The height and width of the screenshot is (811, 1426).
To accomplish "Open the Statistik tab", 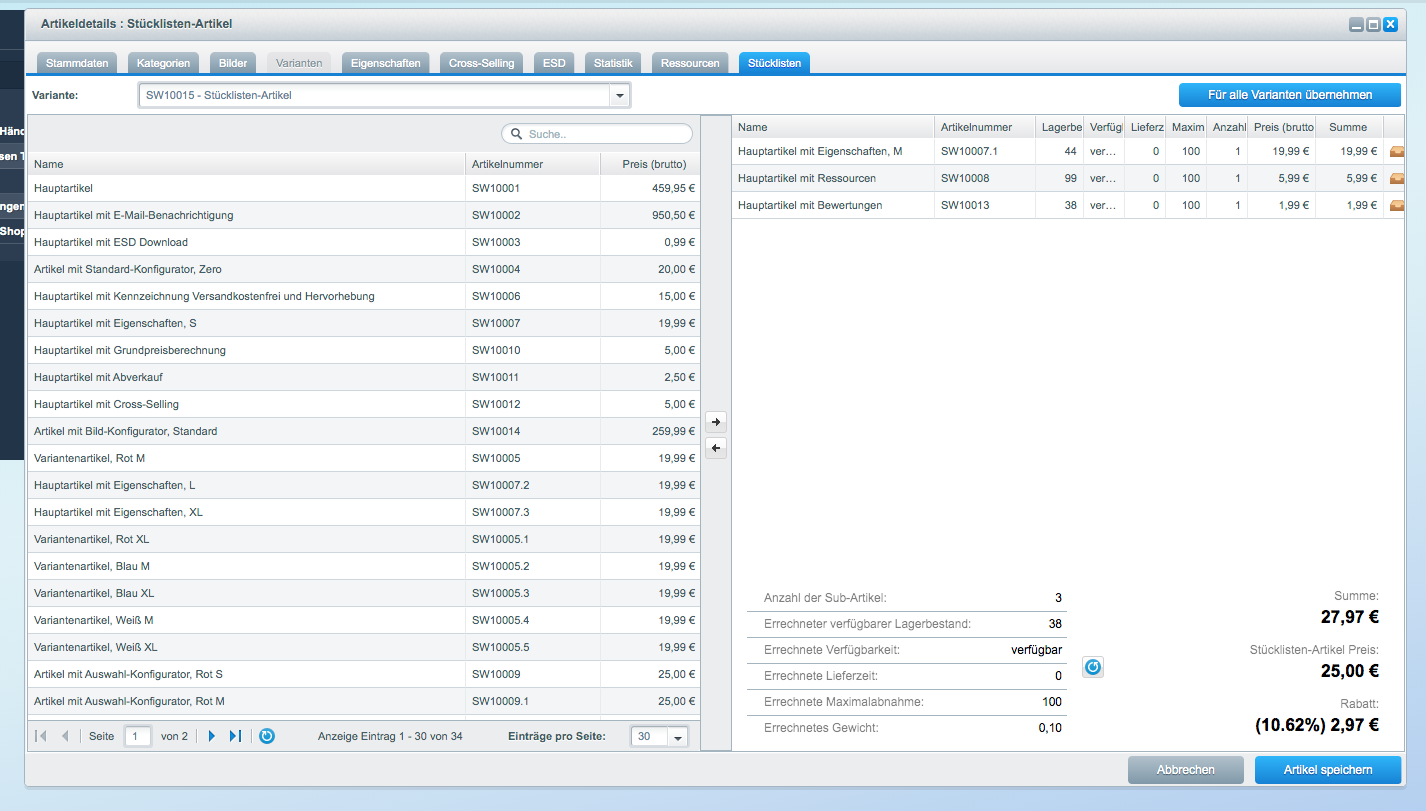I will (613, 63).
